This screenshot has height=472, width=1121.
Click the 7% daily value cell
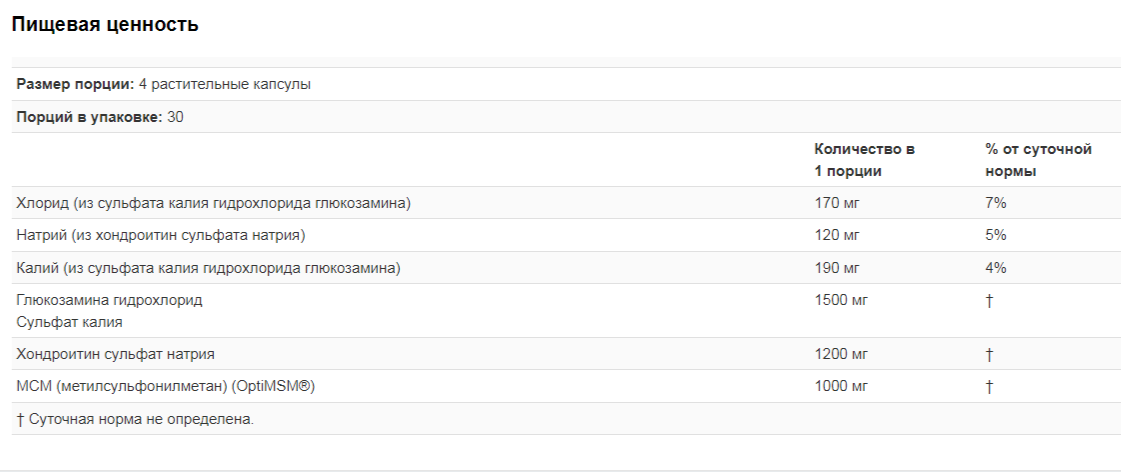995,203
